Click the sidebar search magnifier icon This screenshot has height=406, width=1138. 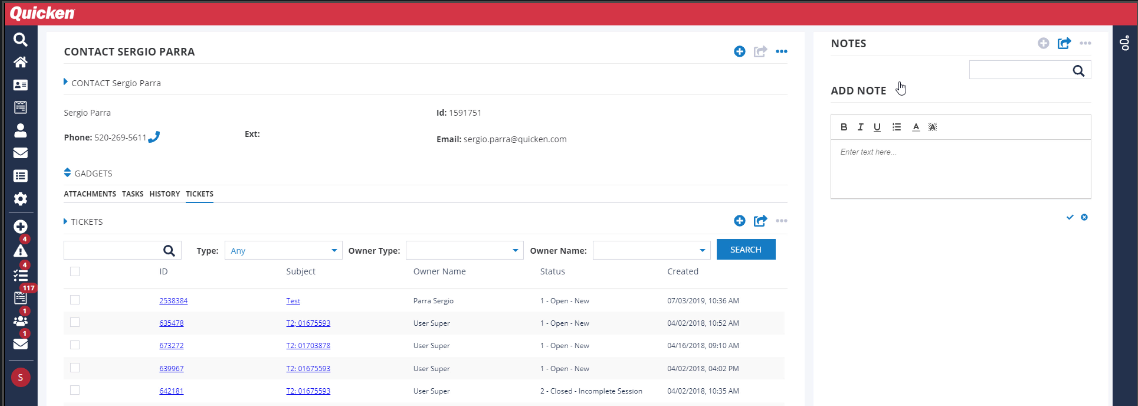(x=19, y=40)
